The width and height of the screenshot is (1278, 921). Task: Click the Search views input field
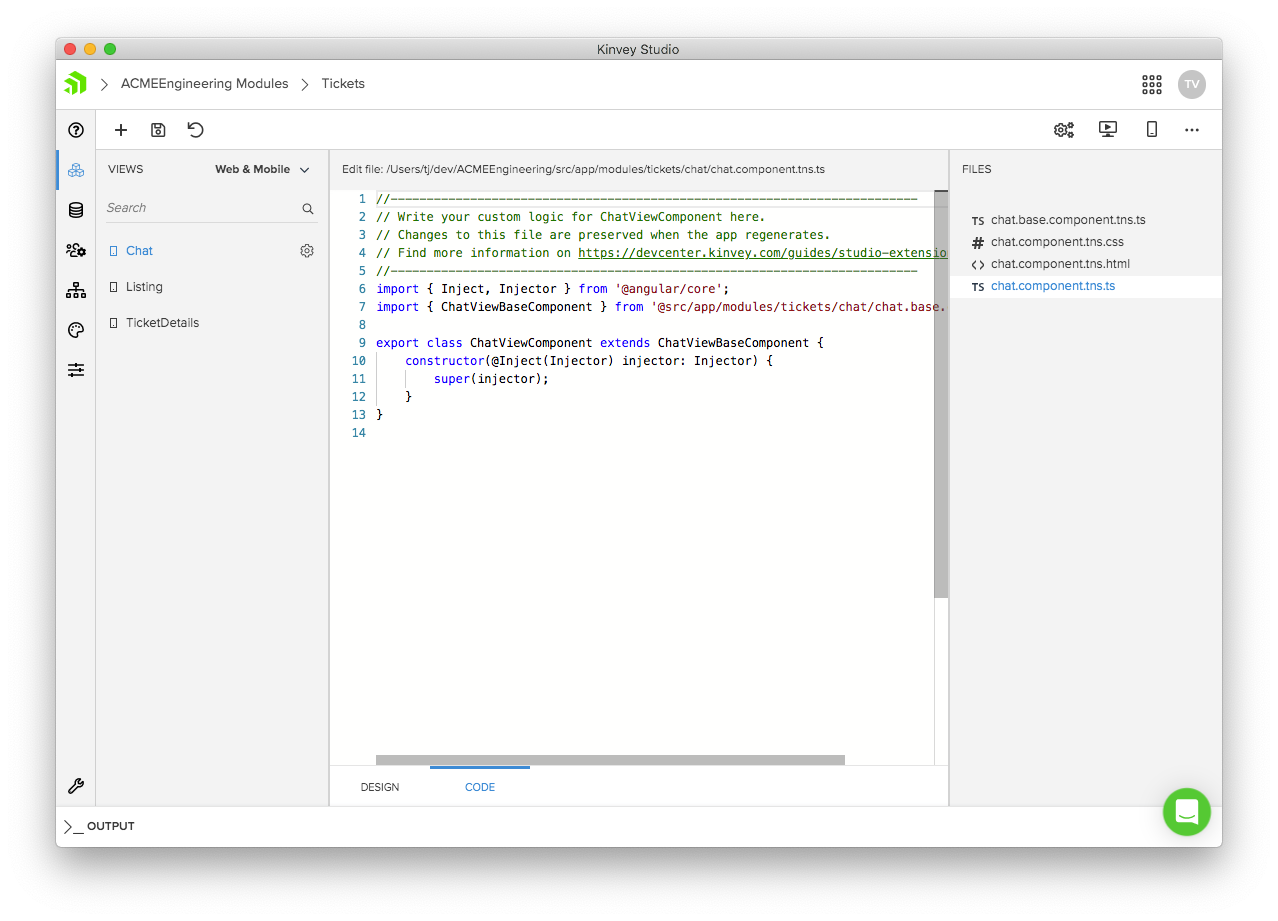[200, 208]
